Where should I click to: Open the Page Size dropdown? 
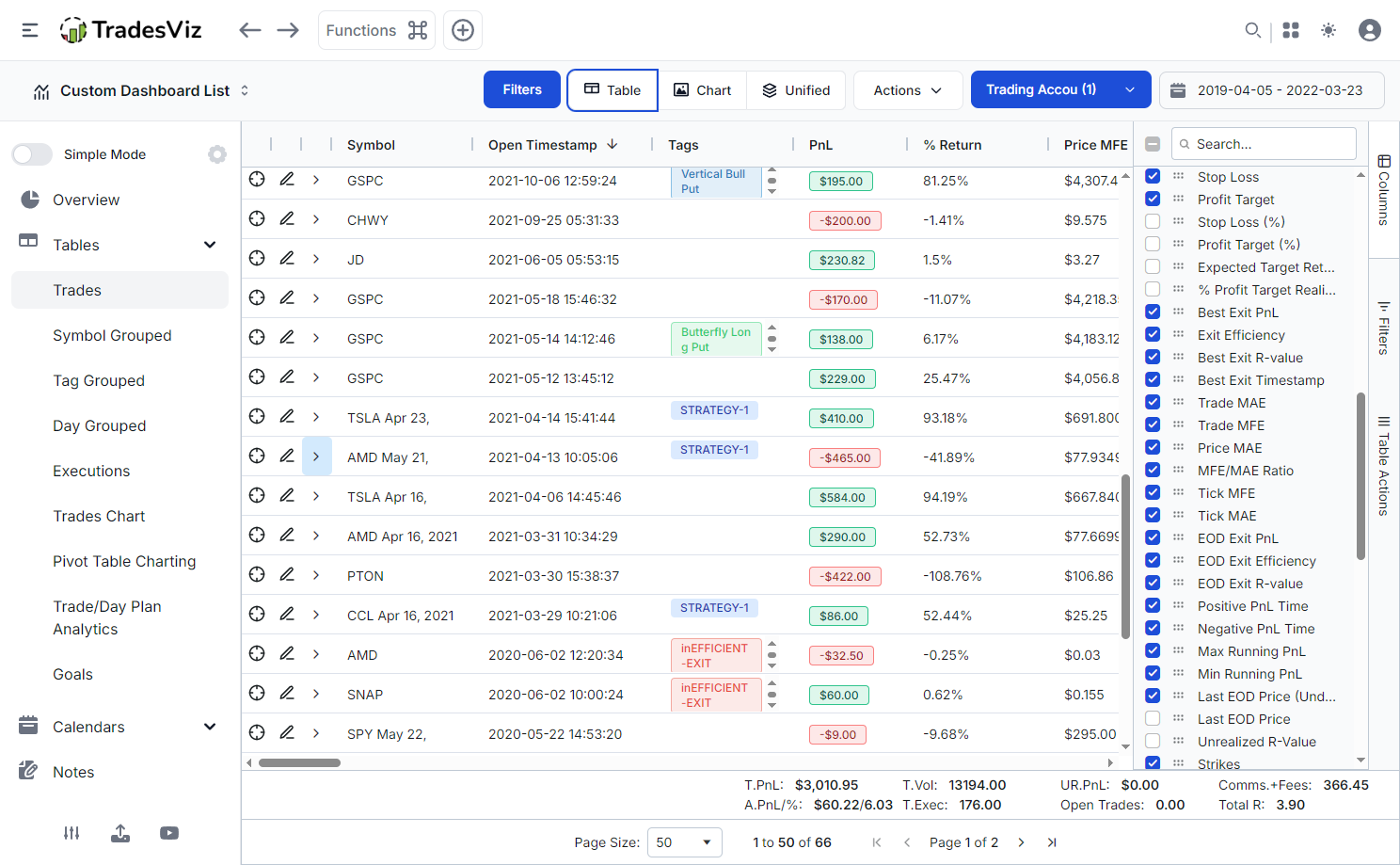(684, 841)
